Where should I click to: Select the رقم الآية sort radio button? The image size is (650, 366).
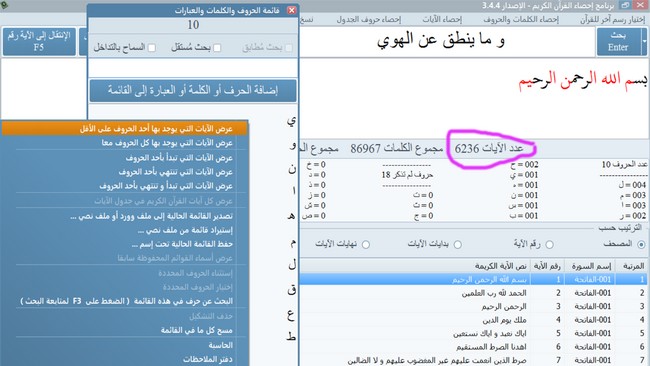[x=550, y=245]
